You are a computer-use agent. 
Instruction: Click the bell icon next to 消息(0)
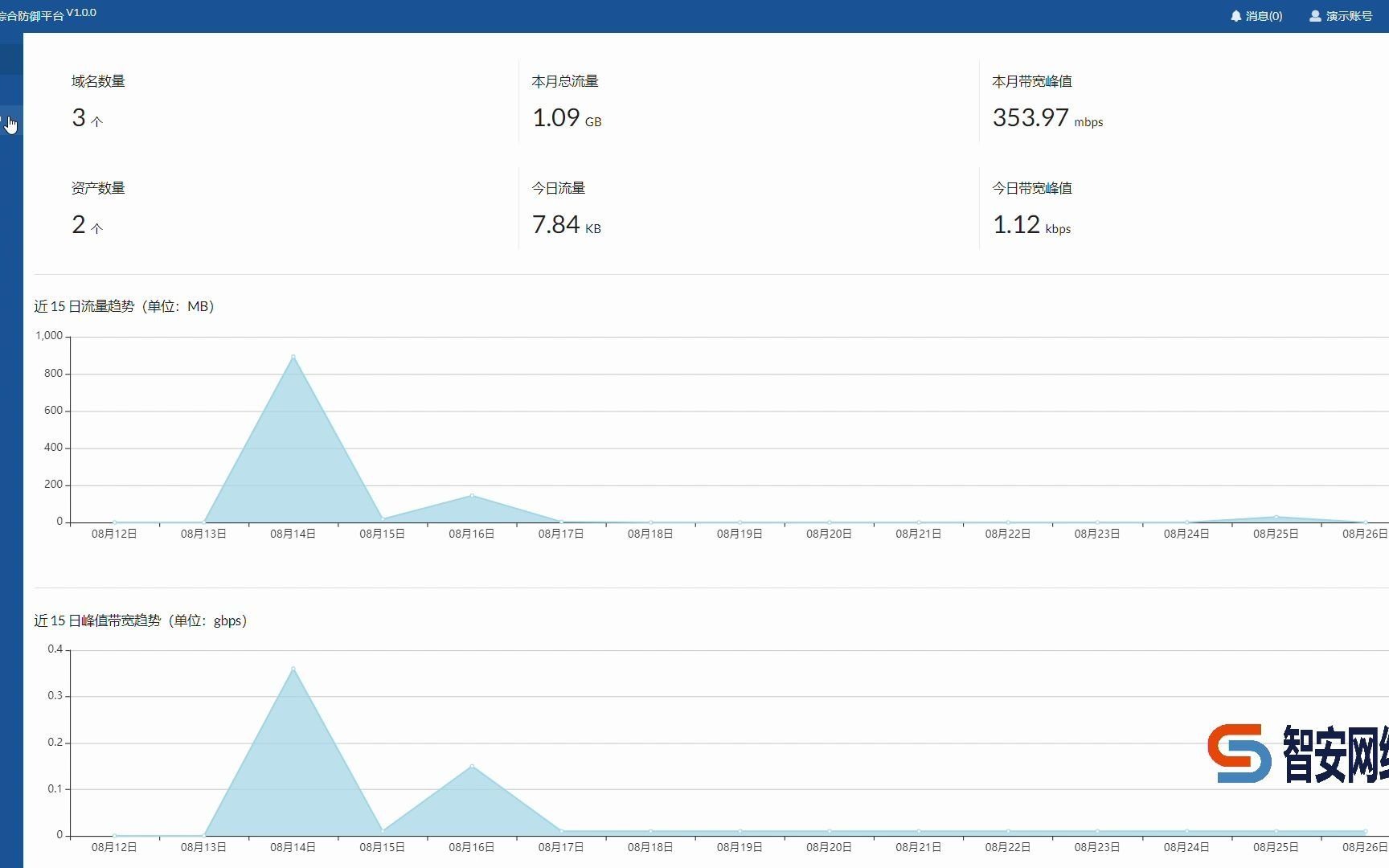[x=1235, y=16]
